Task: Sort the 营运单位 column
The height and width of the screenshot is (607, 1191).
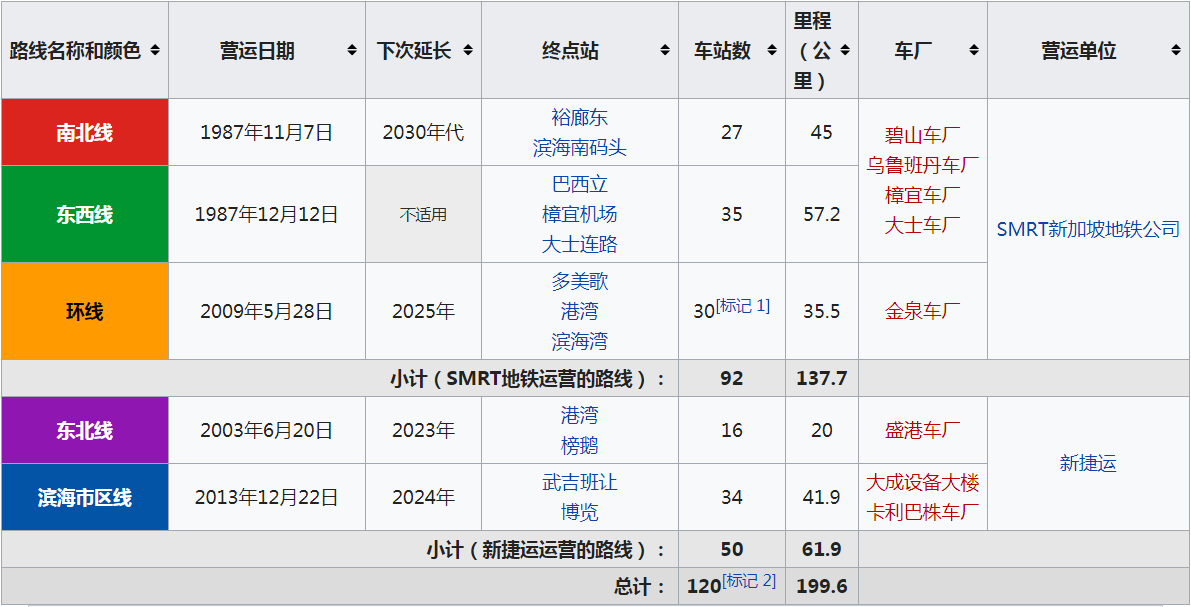Action: (1175, 51)
